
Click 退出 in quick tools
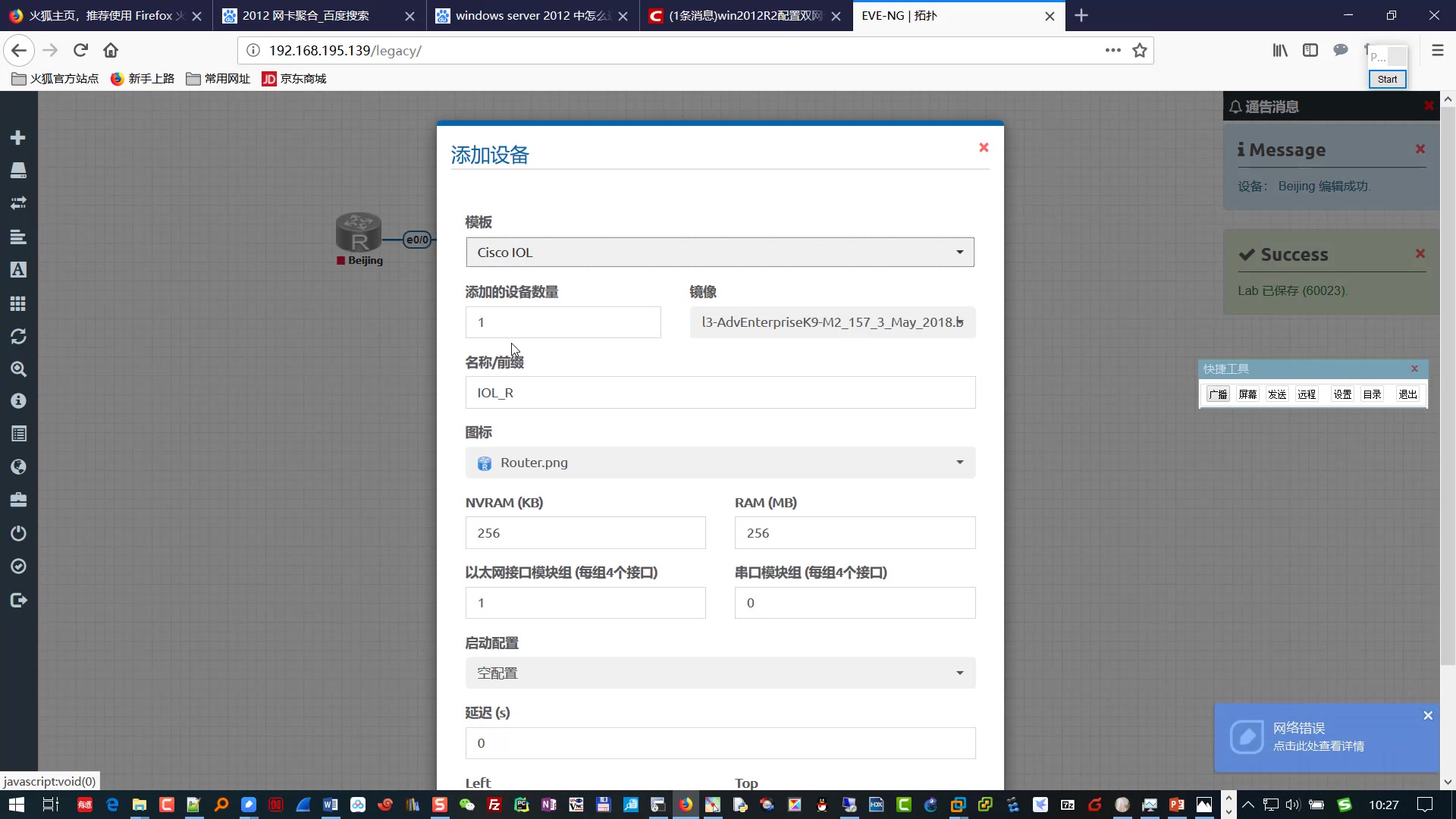pyautogui.click(x=1408, y=394)
